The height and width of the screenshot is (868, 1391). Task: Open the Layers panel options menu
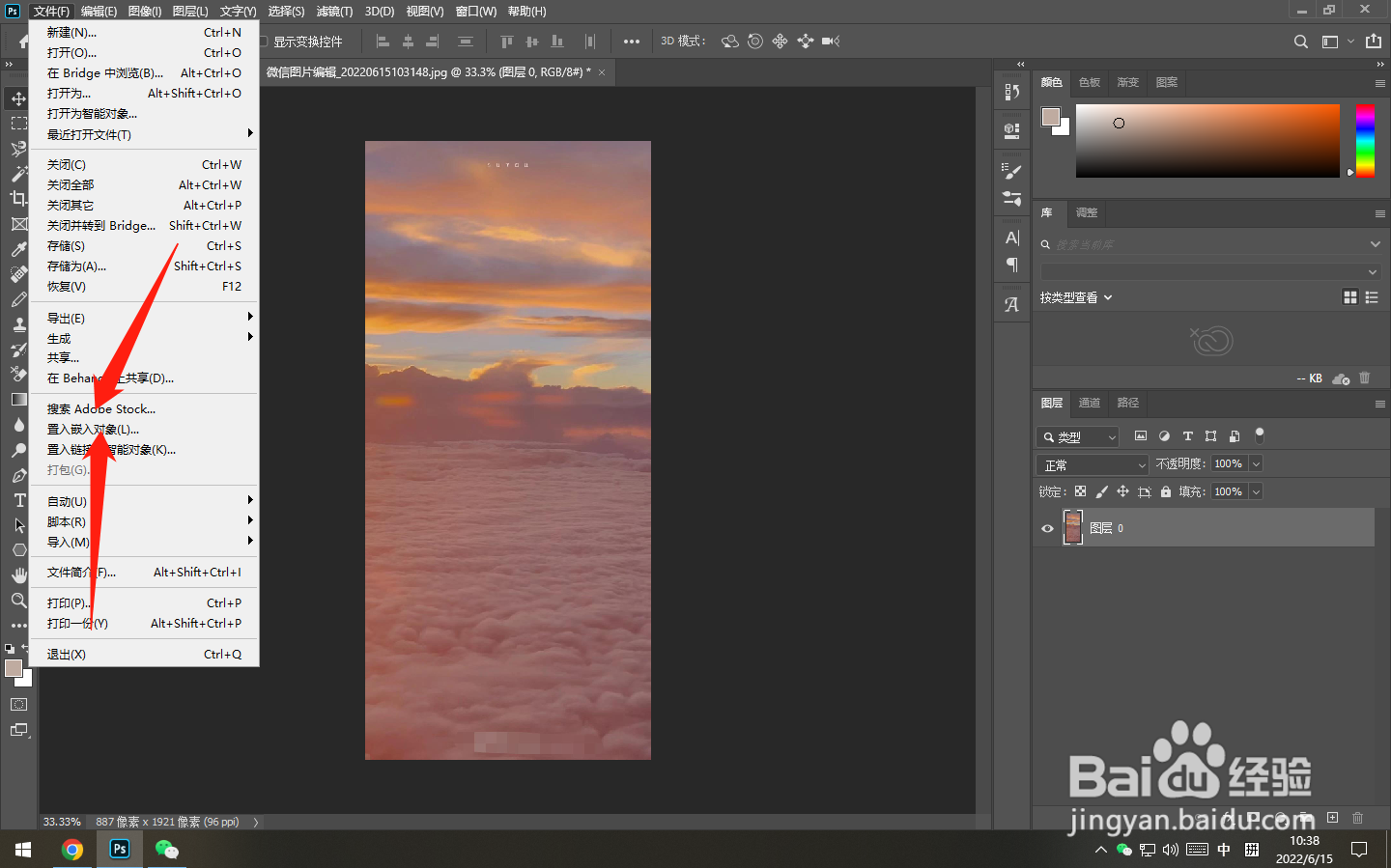[1379, 404]
